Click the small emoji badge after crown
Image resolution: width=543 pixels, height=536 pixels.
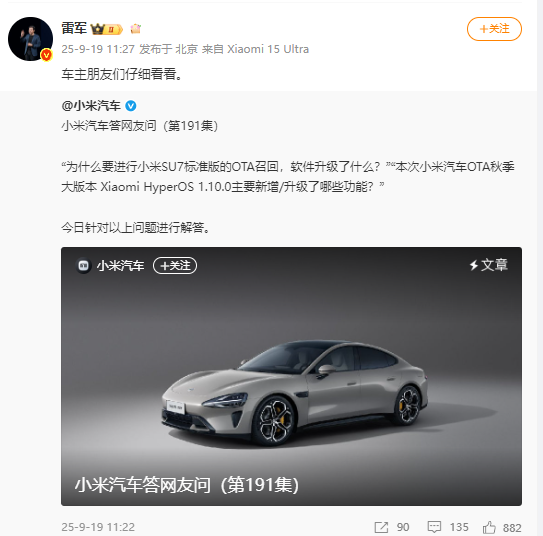tap(135, 29)
